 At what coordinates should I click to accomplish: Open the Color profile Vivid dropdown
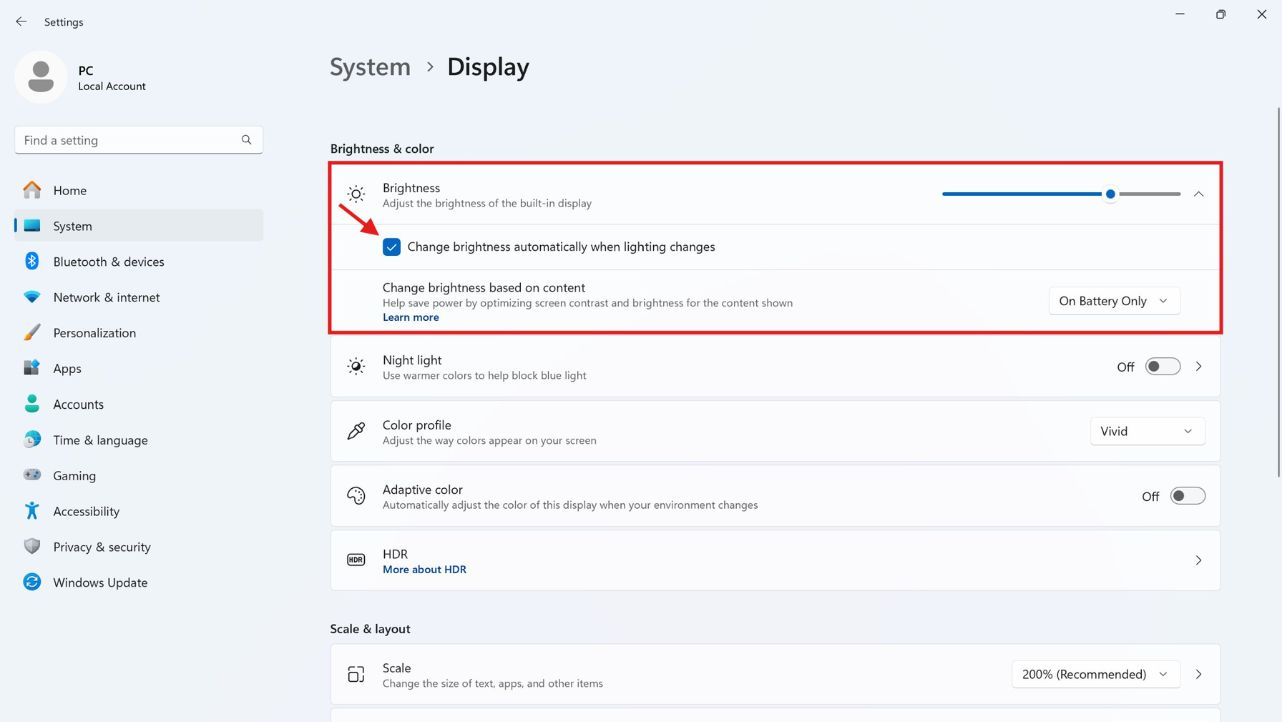(1147, 431)
